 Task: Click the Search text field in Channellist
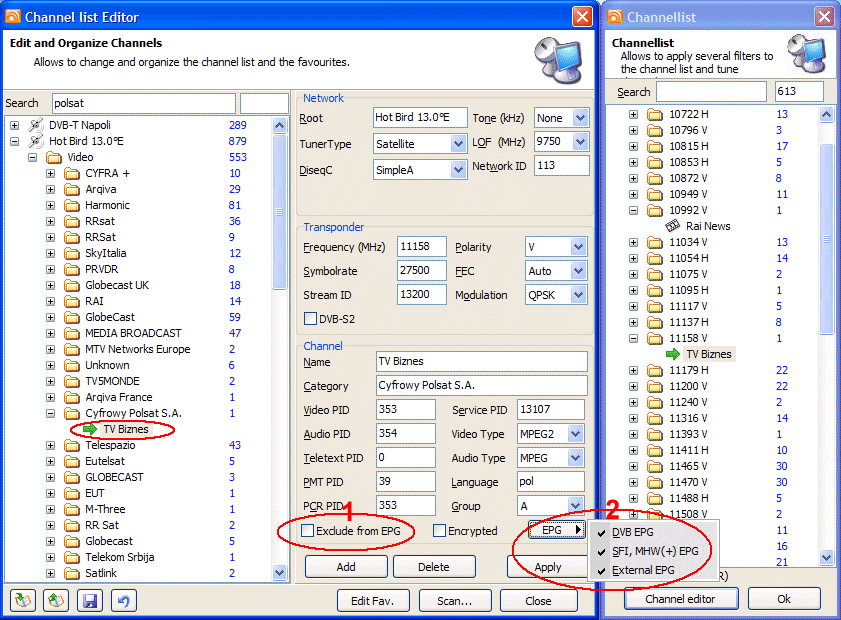pyautogui.click(x=711, y=92)
